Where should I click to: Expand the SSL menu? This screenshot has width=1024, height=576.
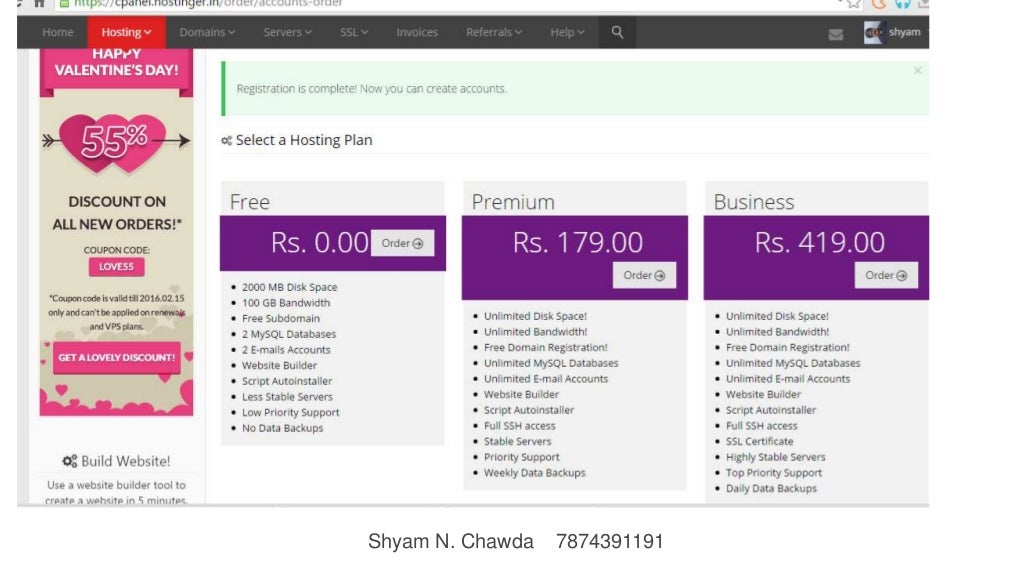(354, 32)
